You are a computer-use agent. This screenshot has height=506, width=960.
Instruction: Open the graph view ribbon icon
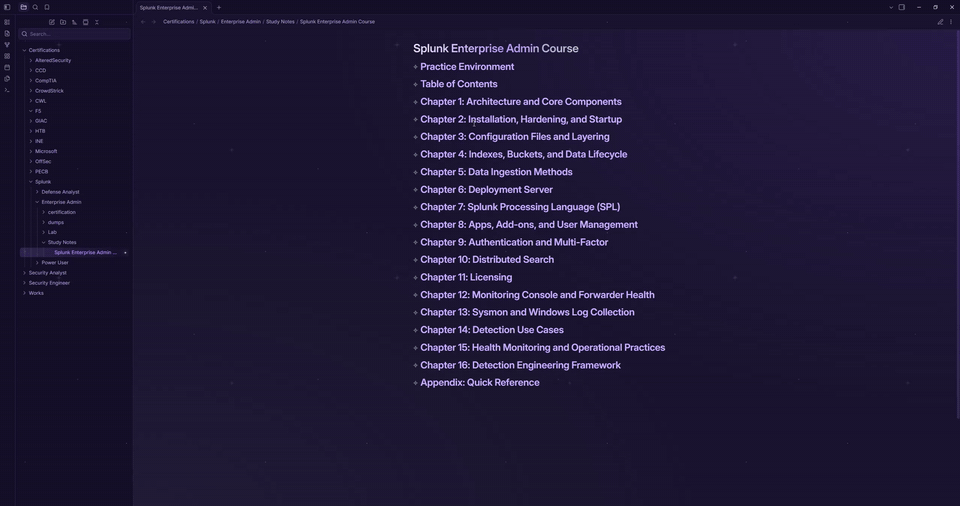click(x=7, y=45)
